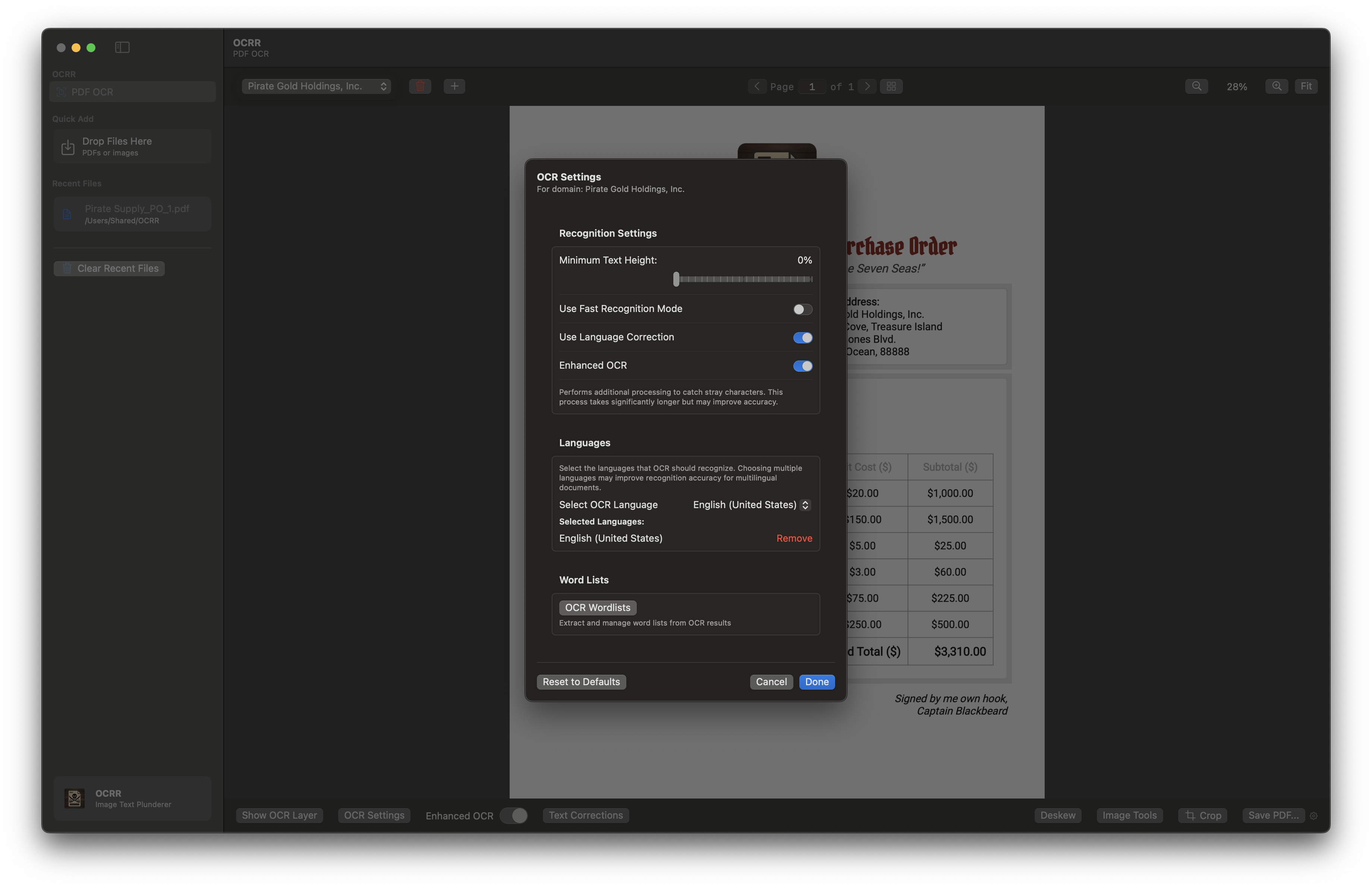Click the plus add domain icon
The image size is (1372, 888).
(x=454, y=86)
